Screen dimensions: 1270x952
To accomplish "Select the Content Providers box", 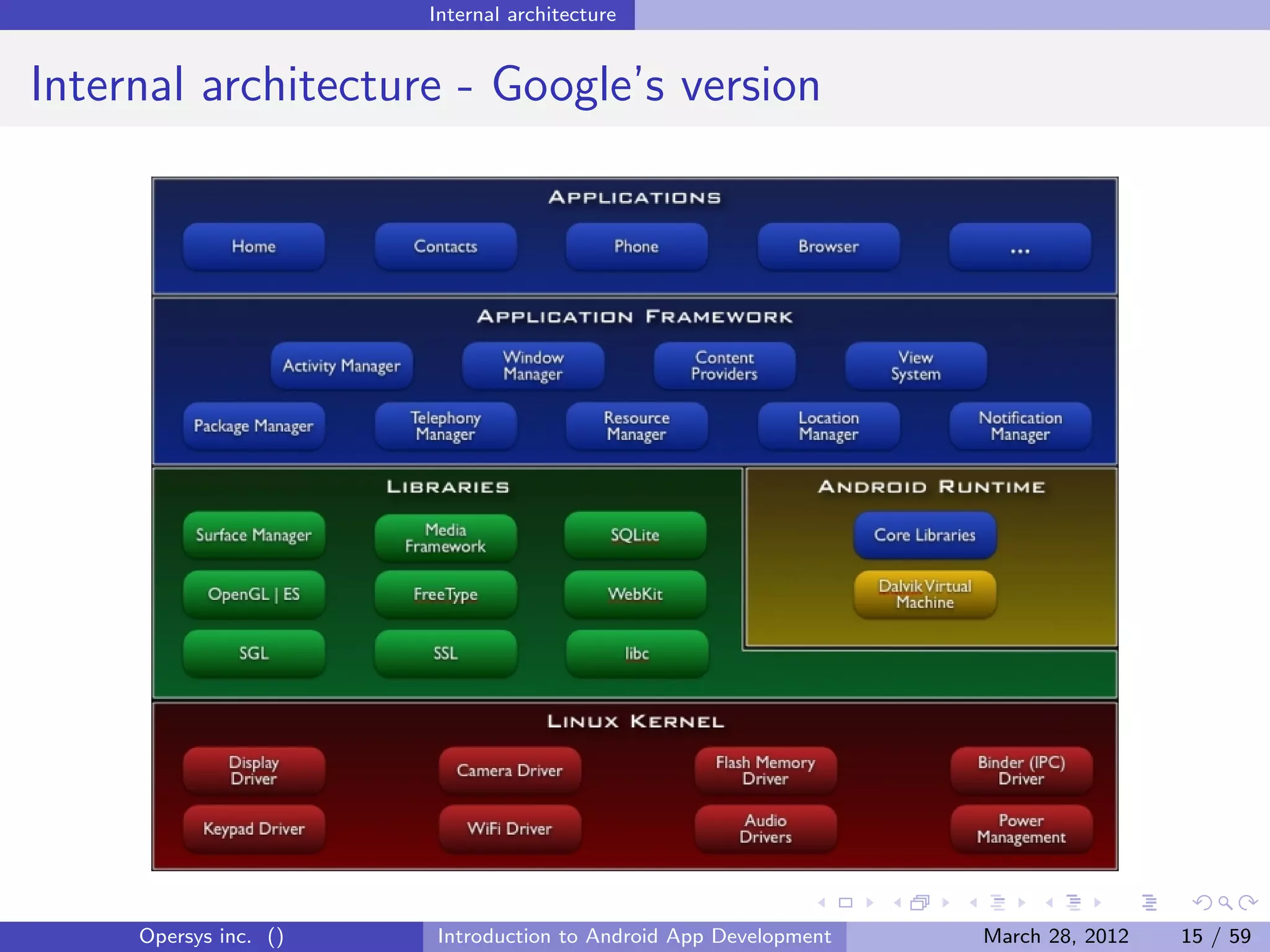I will click(725, 366).
